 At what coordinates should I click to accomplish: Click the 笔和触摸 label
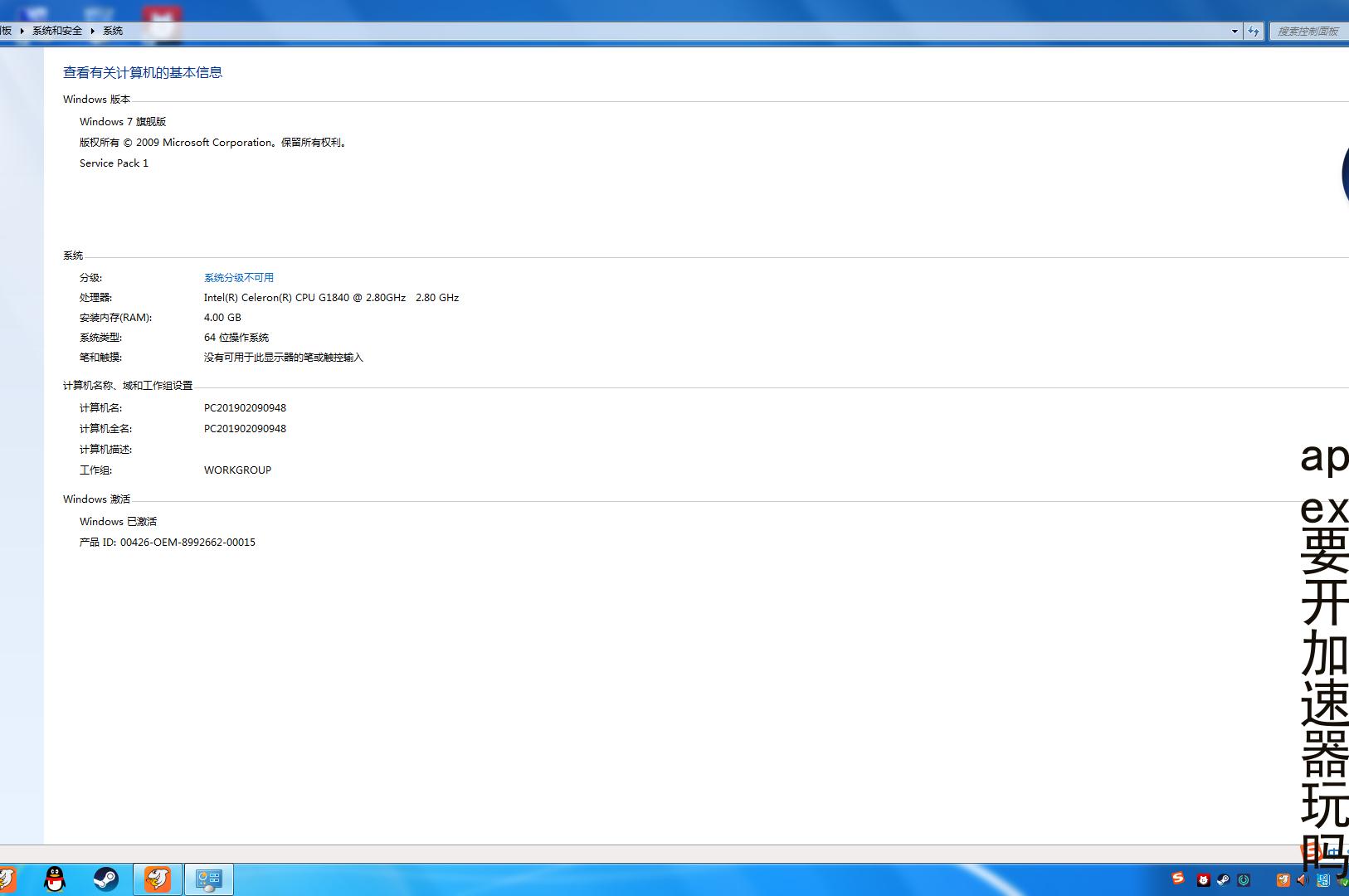click(x=100, y=357)
